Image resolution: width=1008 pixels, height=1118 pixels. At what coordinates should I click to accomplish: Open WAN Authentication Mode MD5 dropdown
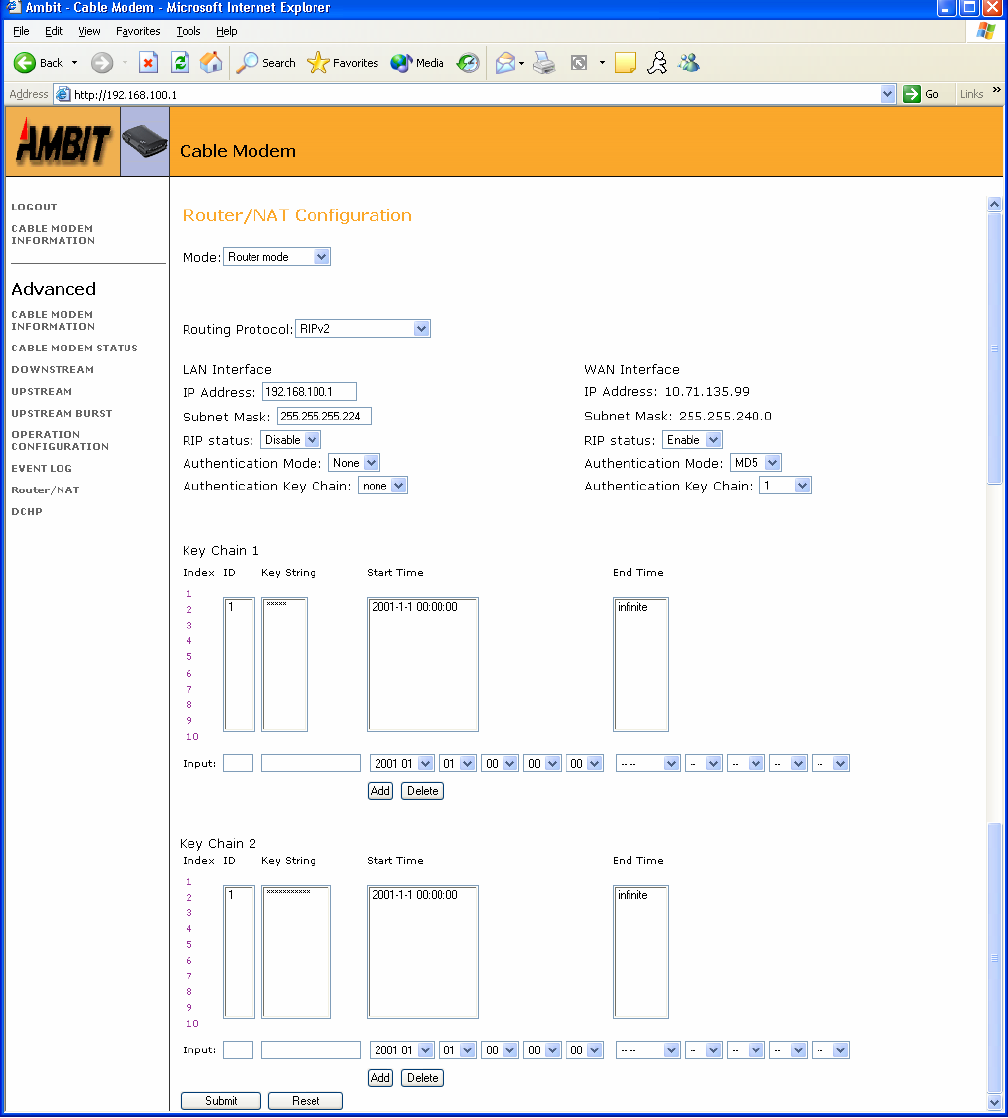point(755,463)
